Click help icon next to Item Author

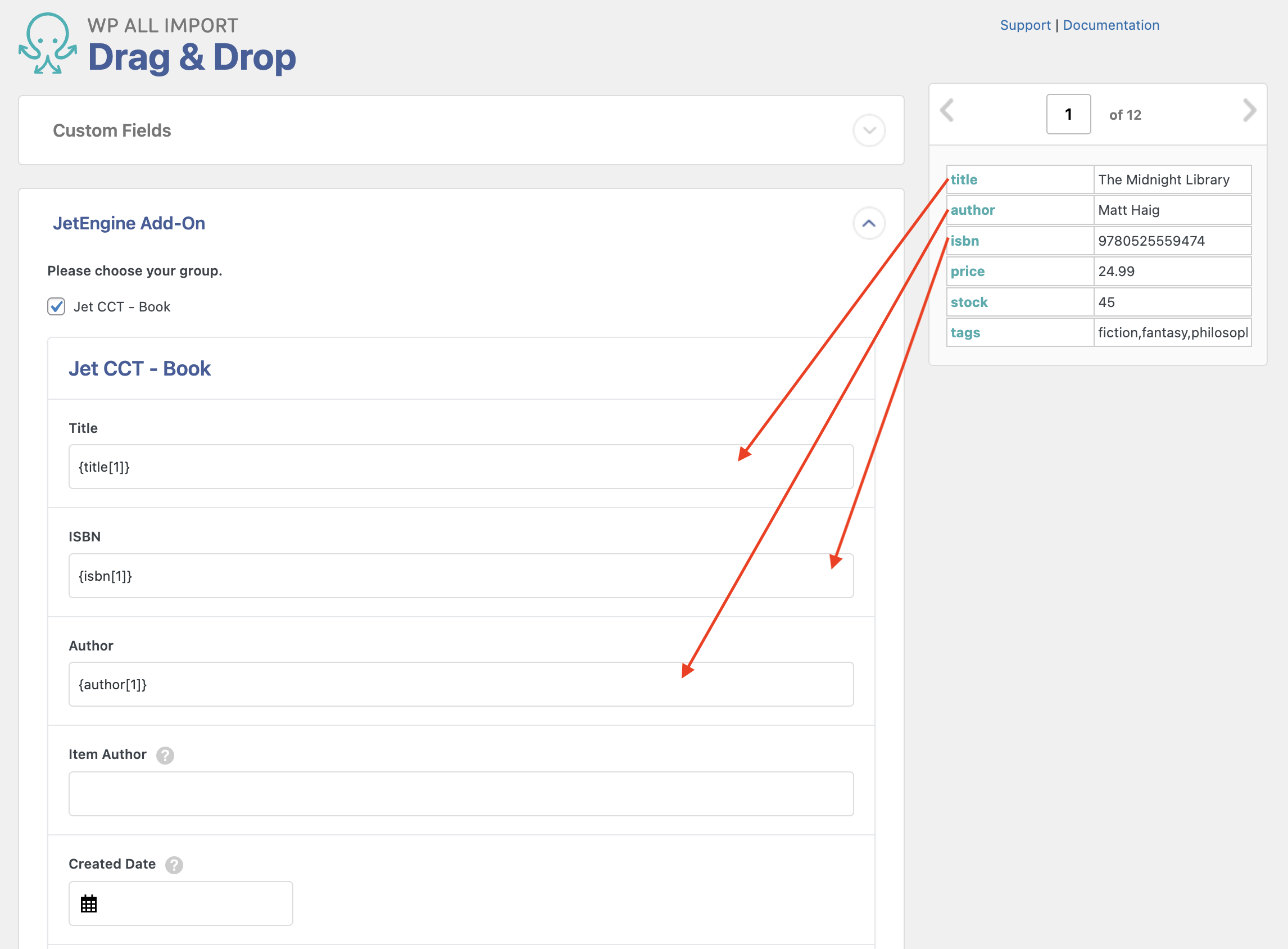[165, 755]
